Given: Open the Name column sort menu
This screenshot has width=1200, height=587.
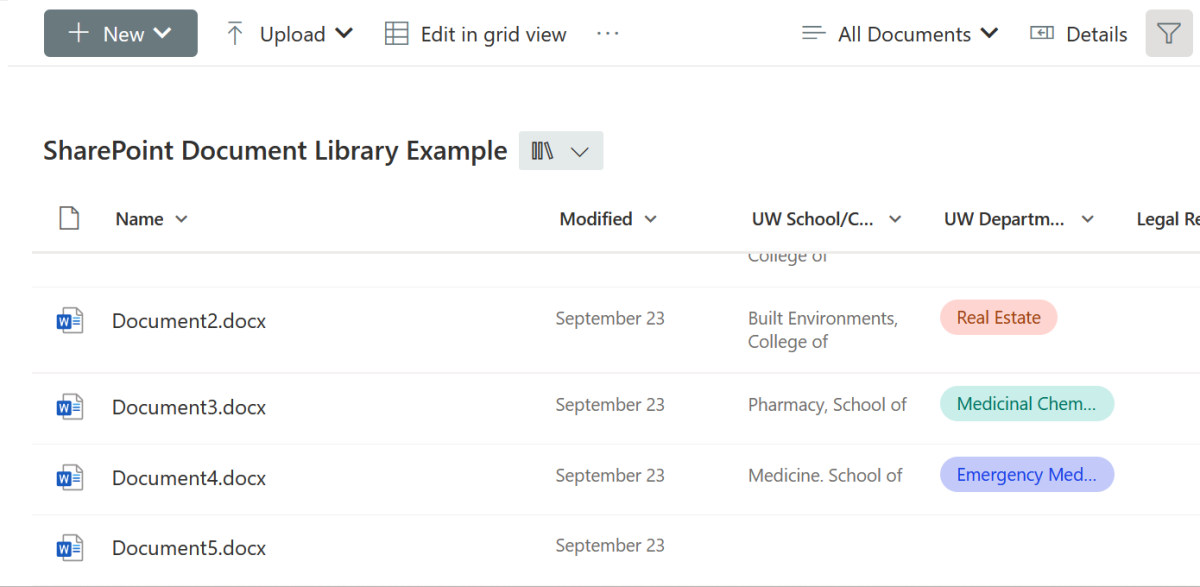Looking at the screenshot, I should tap(180, 218).
